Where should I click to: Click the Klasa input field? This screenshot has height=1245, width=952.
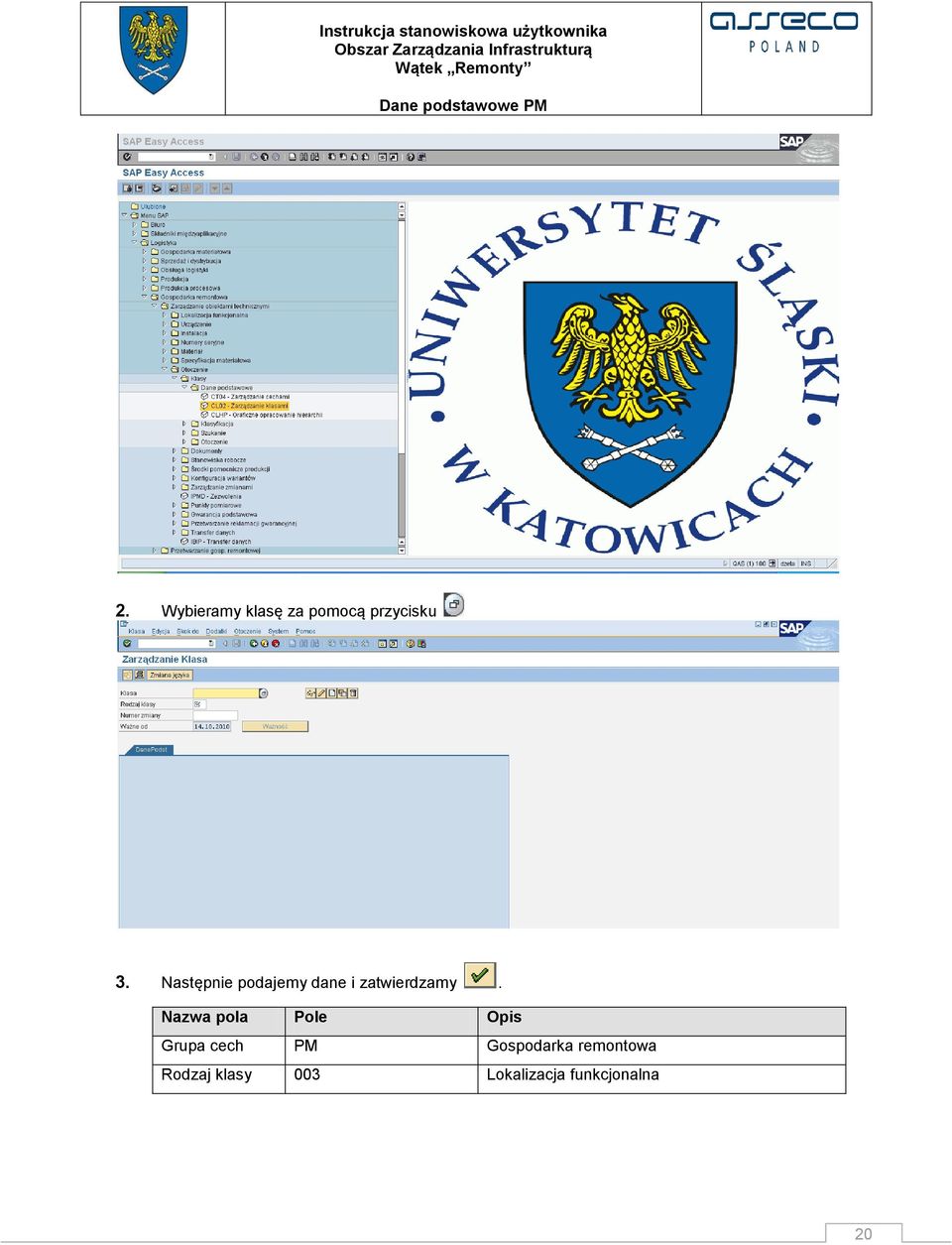coord(225,693)
